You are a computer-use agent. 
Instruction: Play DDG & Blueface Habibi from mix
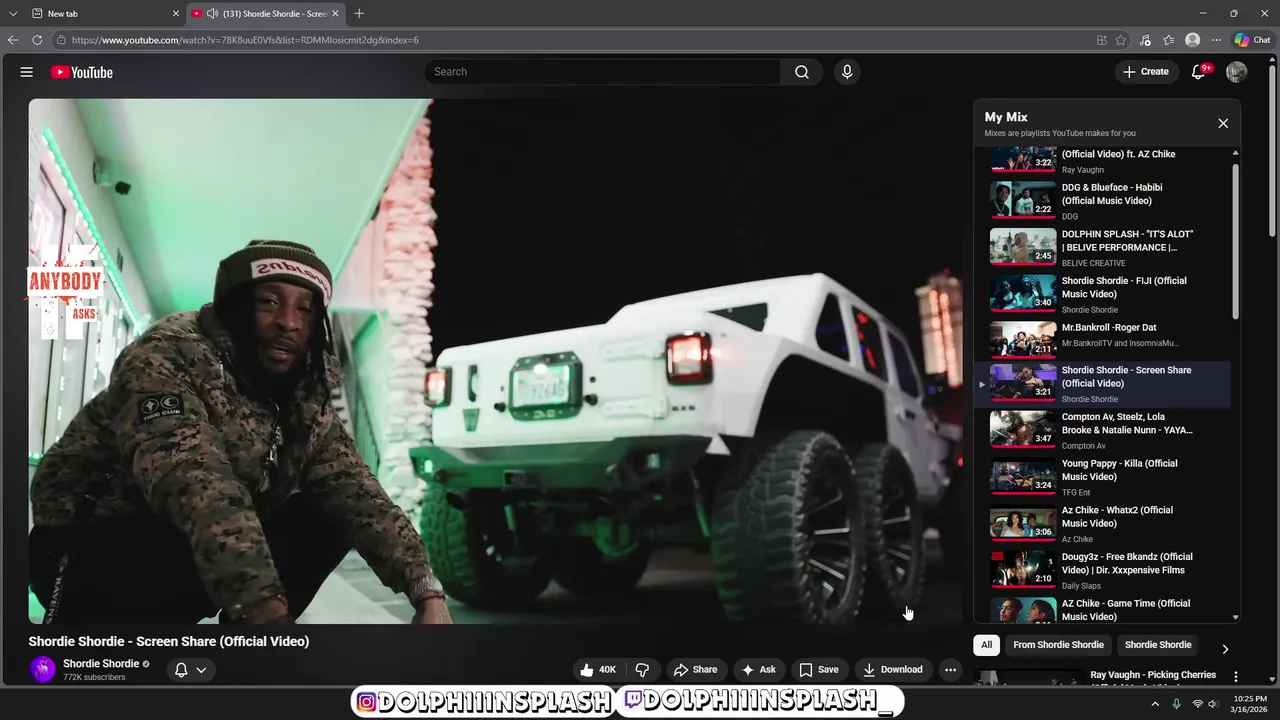pos(1103,201)
